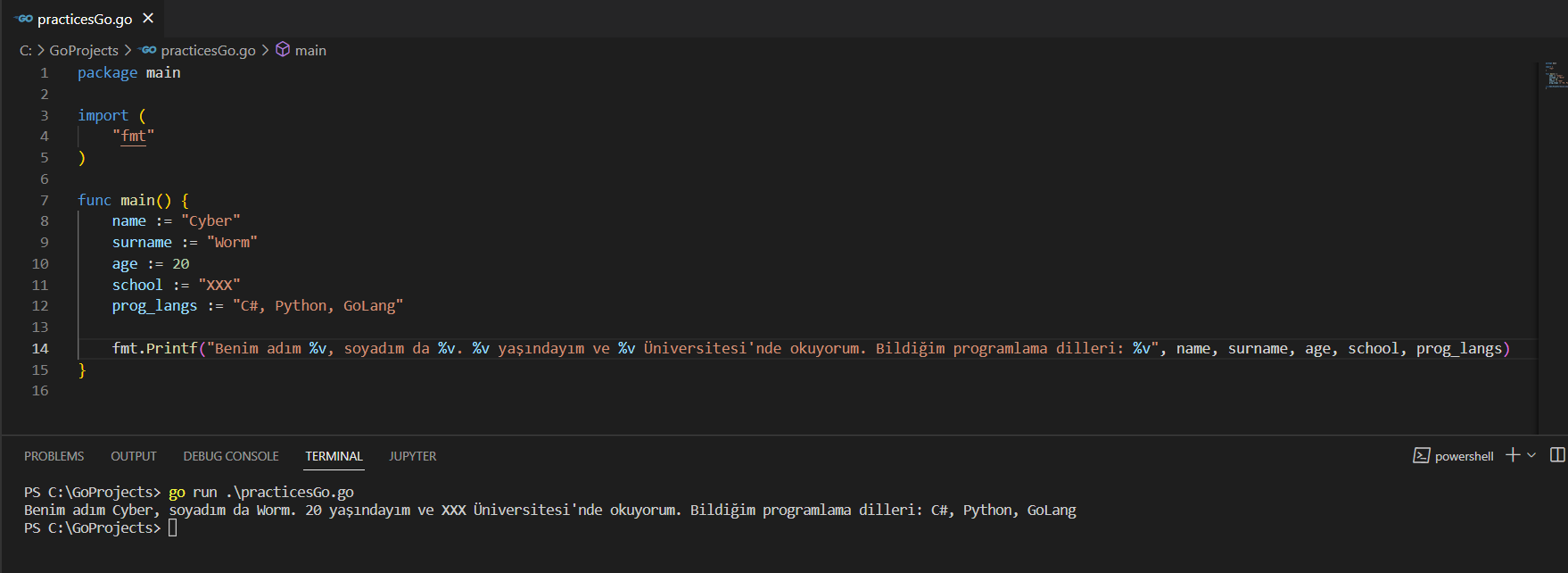Click line number 14 in the gutter
Image resolution: width=1568 pixels, height=573 pixels.
(x=40, y=348)
